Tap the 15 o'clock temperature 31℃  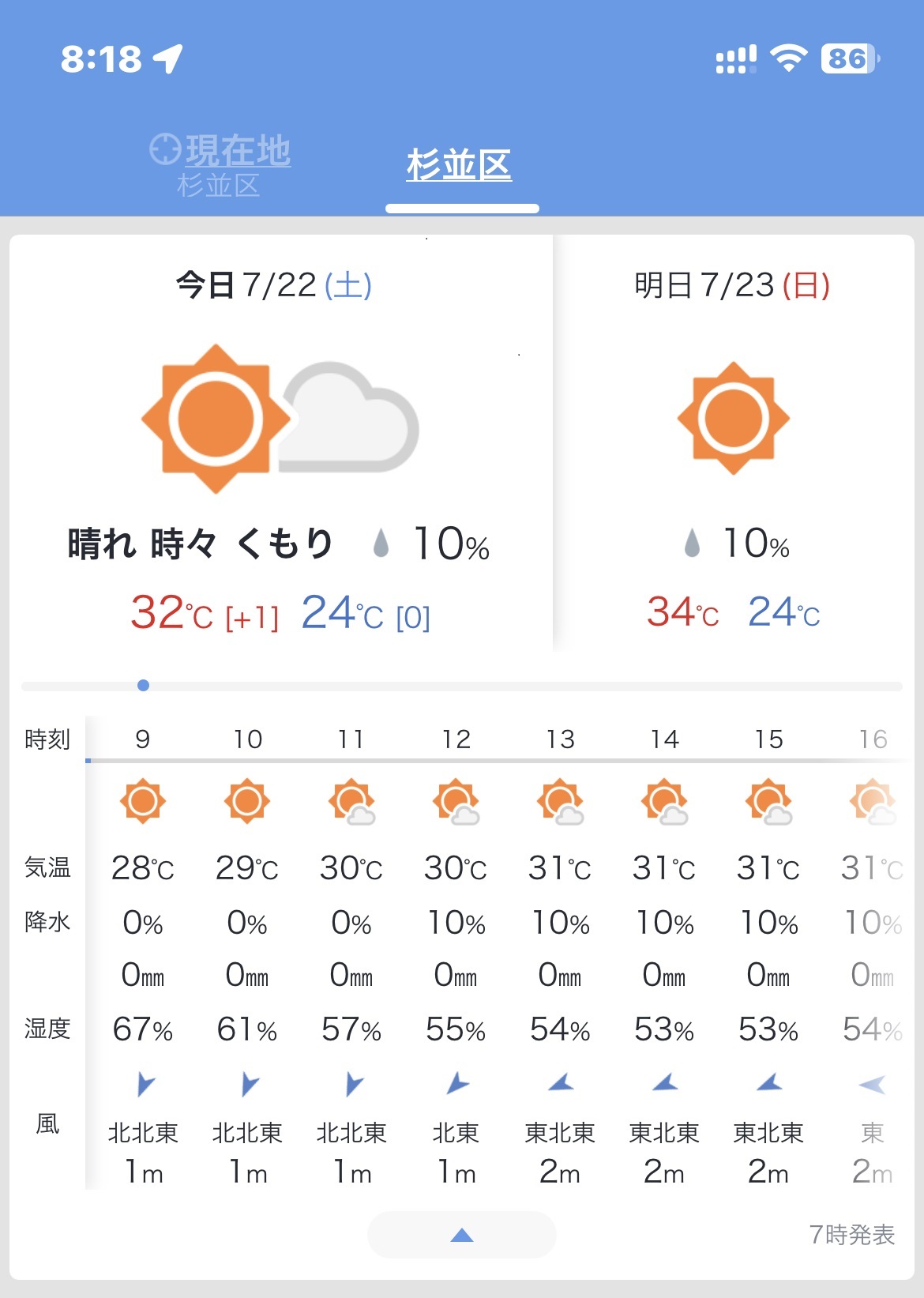[x=768, y=868]
